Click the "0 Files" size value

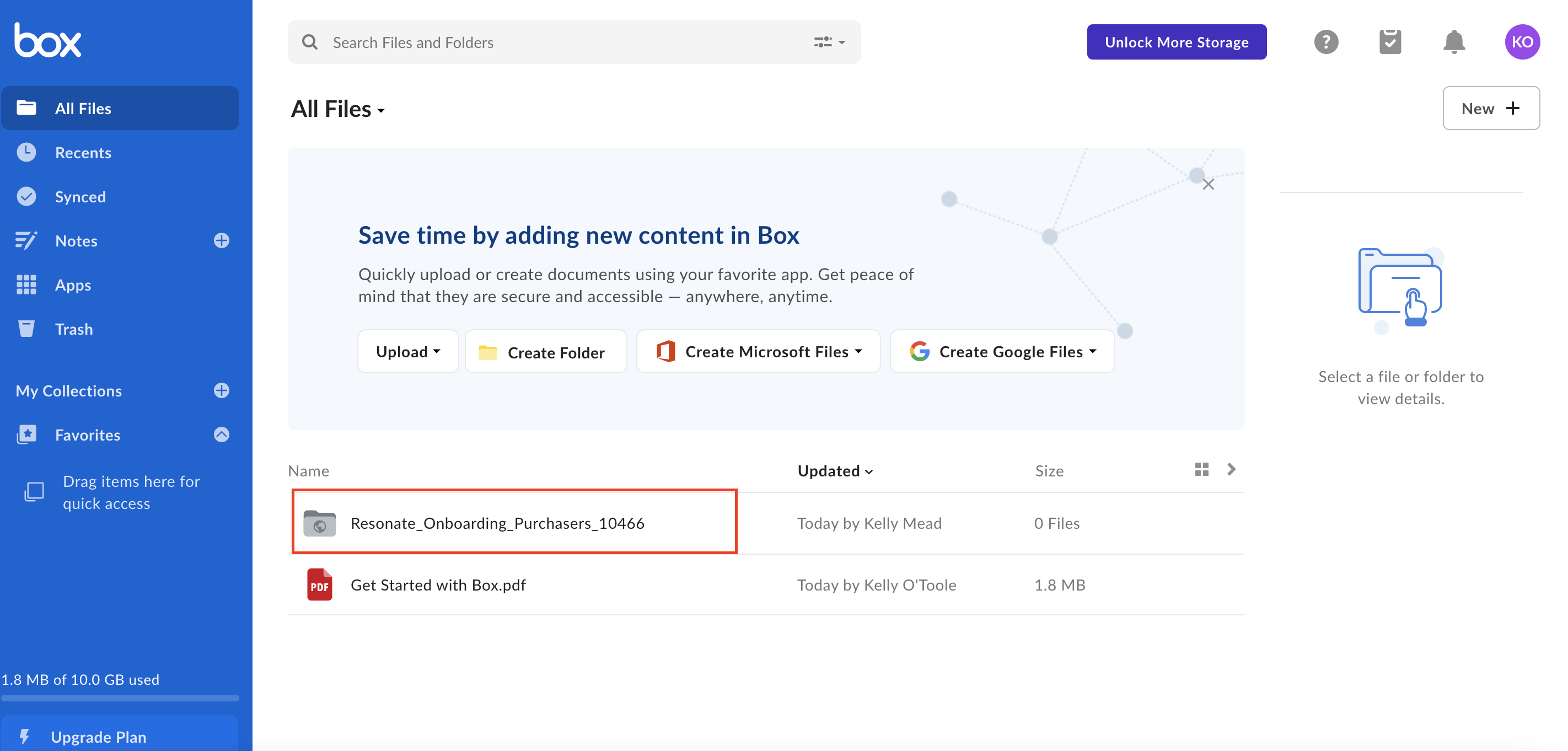point(1057,523)
